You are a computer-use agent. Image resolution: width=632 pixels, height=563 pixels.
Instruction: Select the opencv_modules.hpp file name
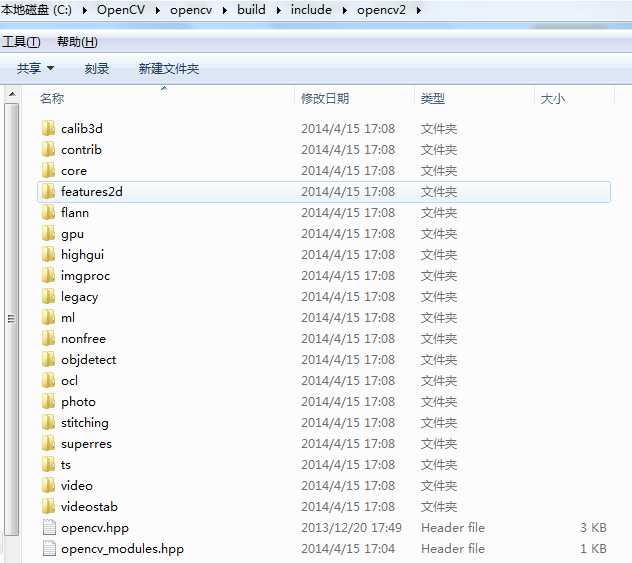[122, 548]
